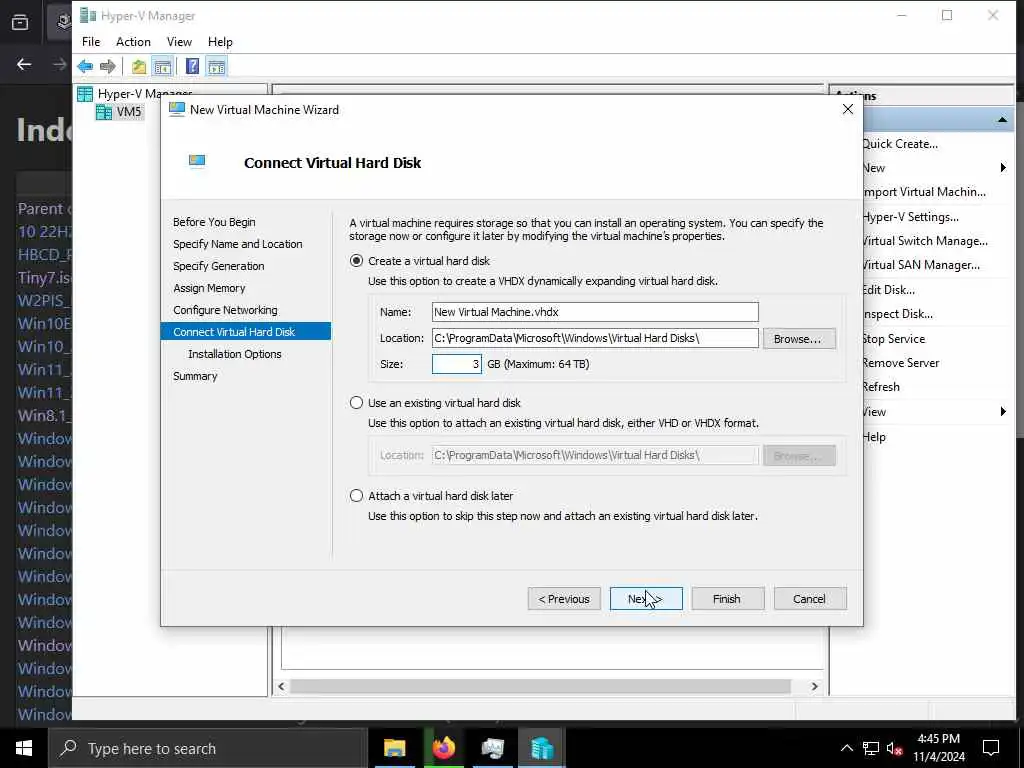The height and width of the screenshot is (768, 1024).
Task: Open the Hyper-V Manager taskbar icon
Action: (x=541, y=748)
